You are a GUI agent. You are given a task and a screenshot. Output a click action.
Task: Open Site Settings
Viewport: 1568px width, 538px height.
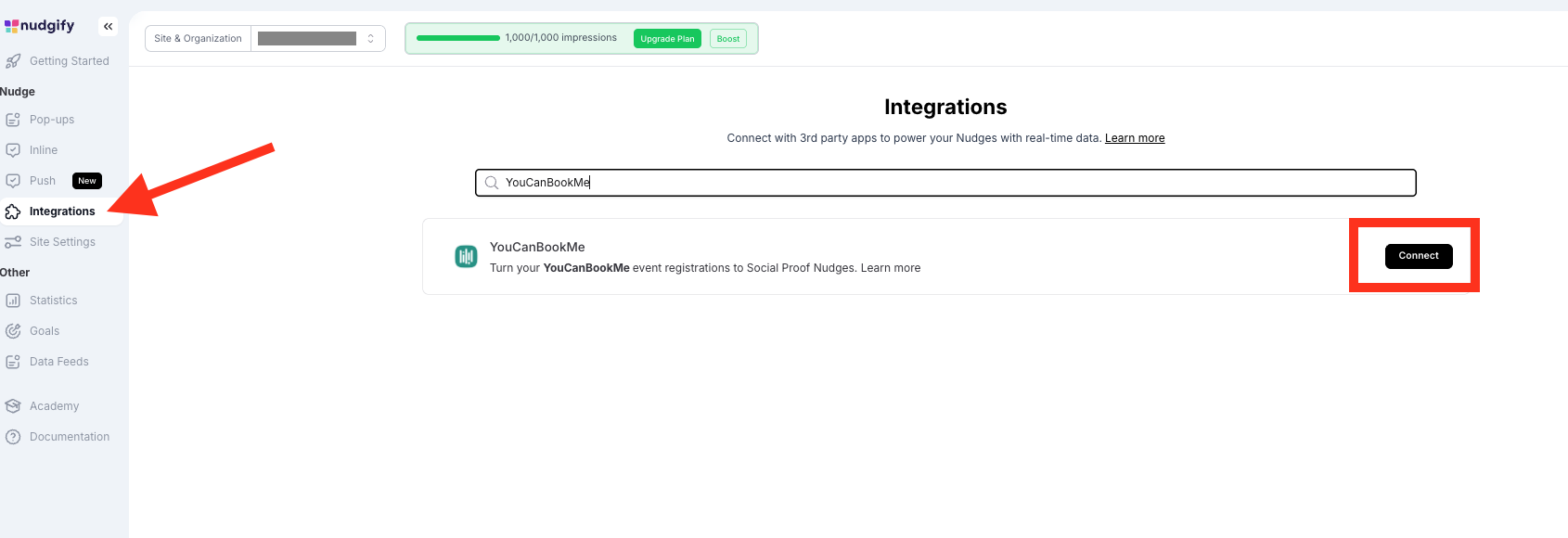[x=61, y=242]
